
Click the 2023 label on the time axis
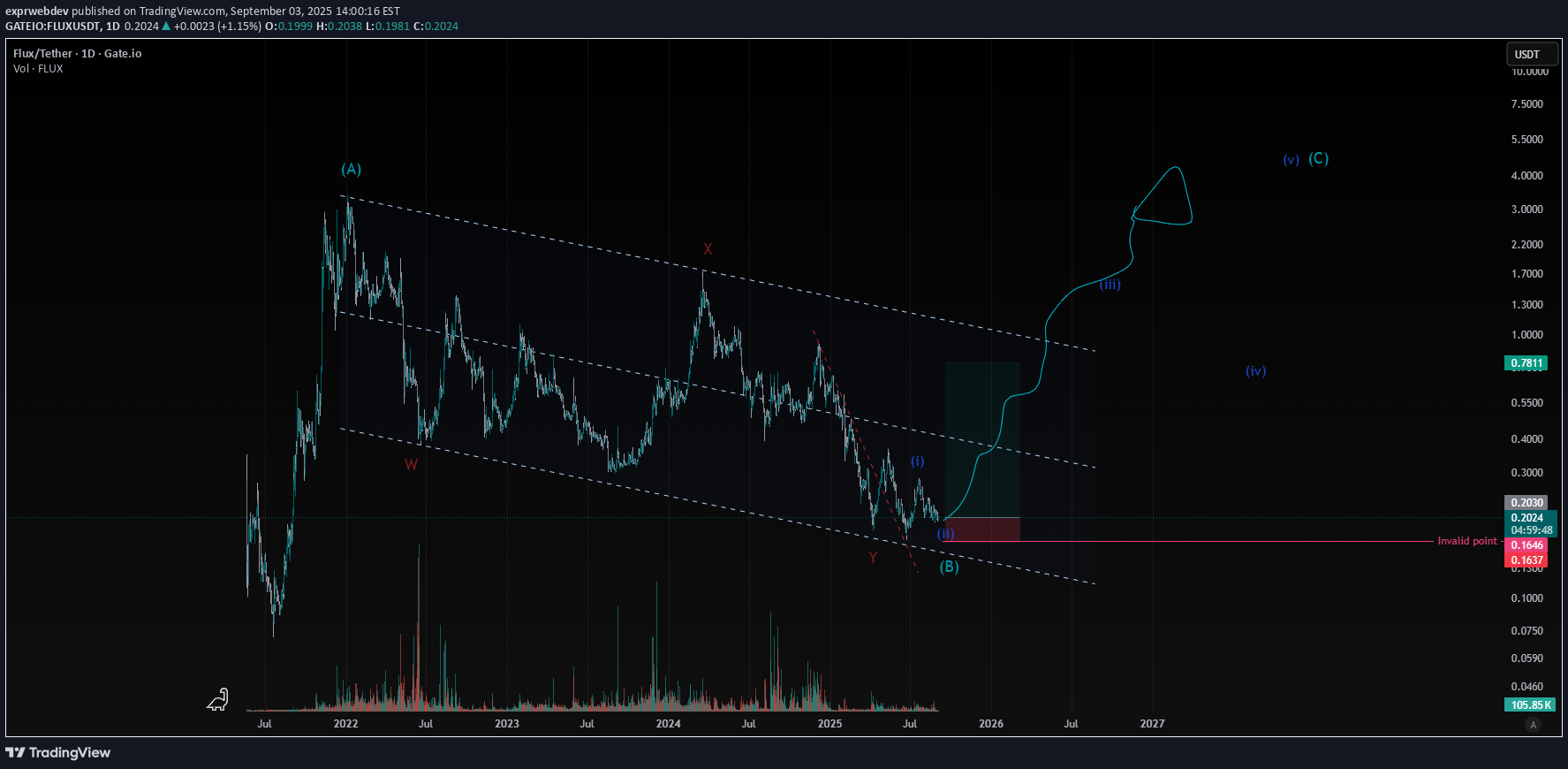(507, 724)
